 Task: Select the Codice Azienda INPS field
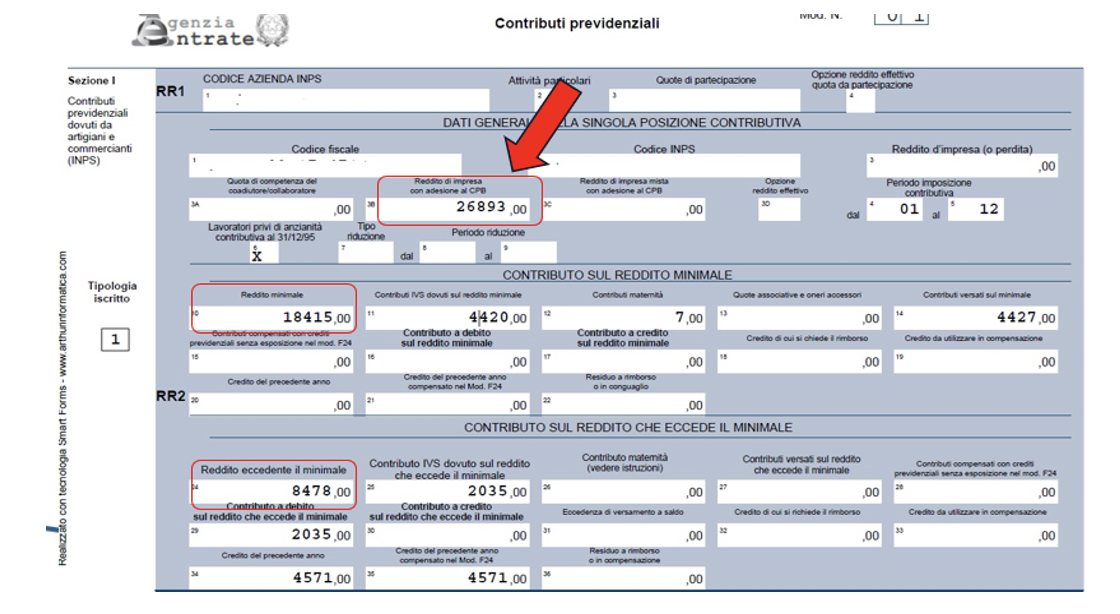click(345, 100)
